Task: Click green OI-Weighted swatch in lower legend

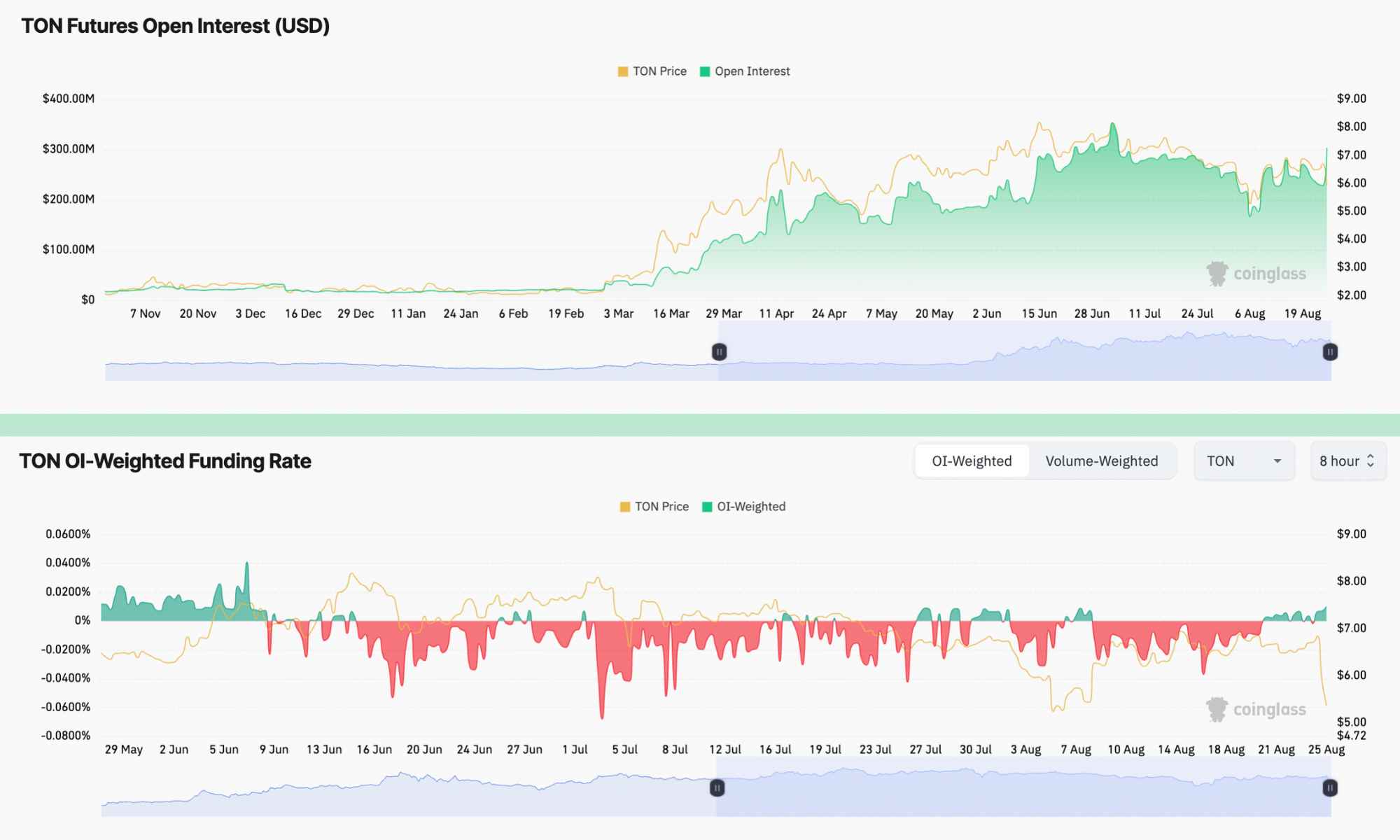Action: tap(707, 507)
